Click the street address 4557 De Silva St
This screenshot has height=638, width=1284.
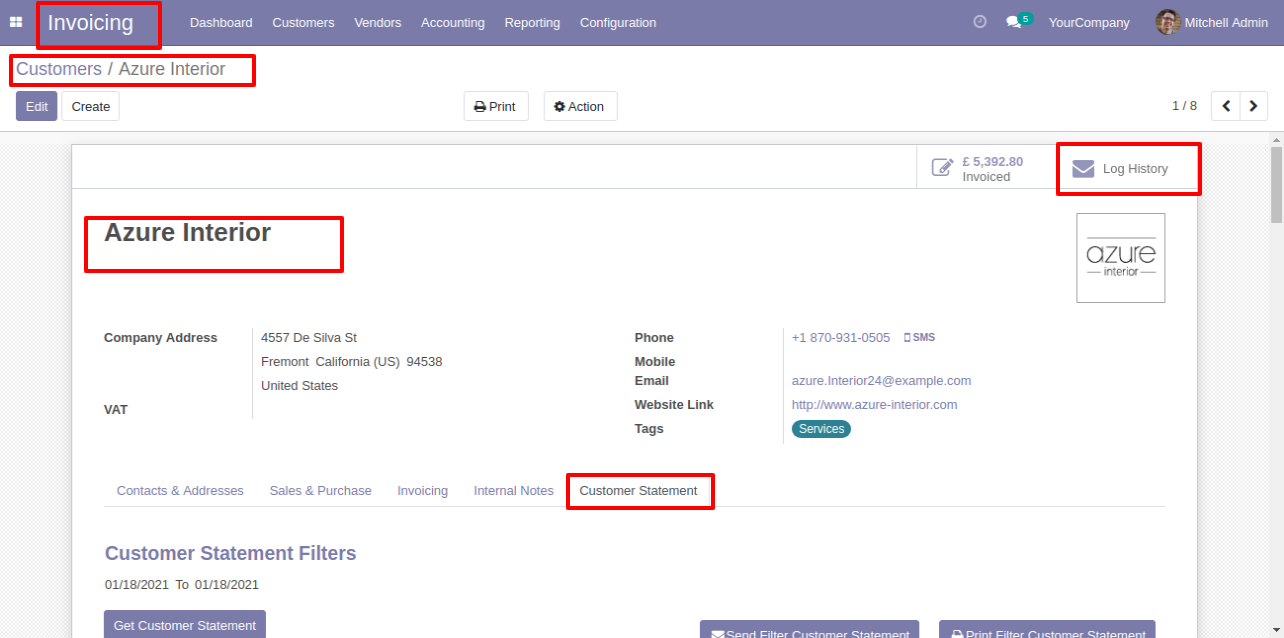click(x=309, y=338)
